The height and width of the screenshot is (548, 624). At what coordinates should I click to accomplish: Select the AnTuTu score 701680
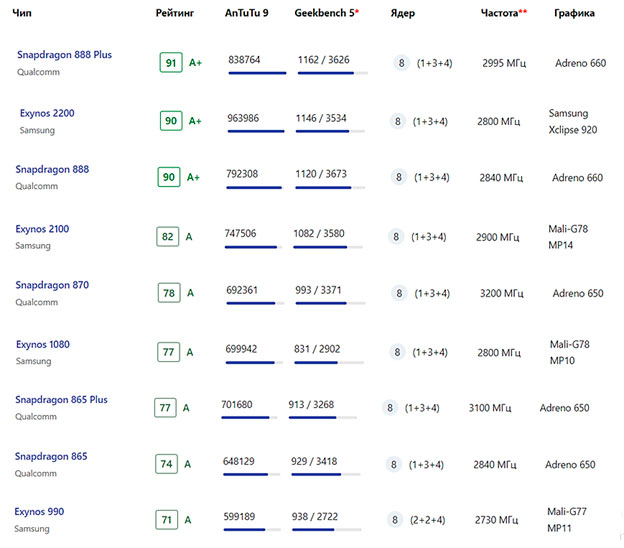coord(237,404)
